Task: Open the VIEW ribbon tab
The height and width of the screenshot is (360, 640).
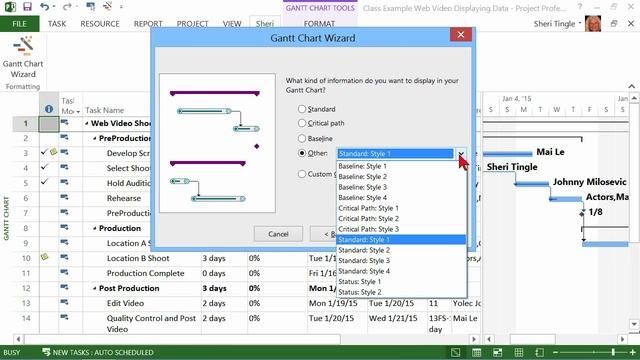Action: coord(232,24)
